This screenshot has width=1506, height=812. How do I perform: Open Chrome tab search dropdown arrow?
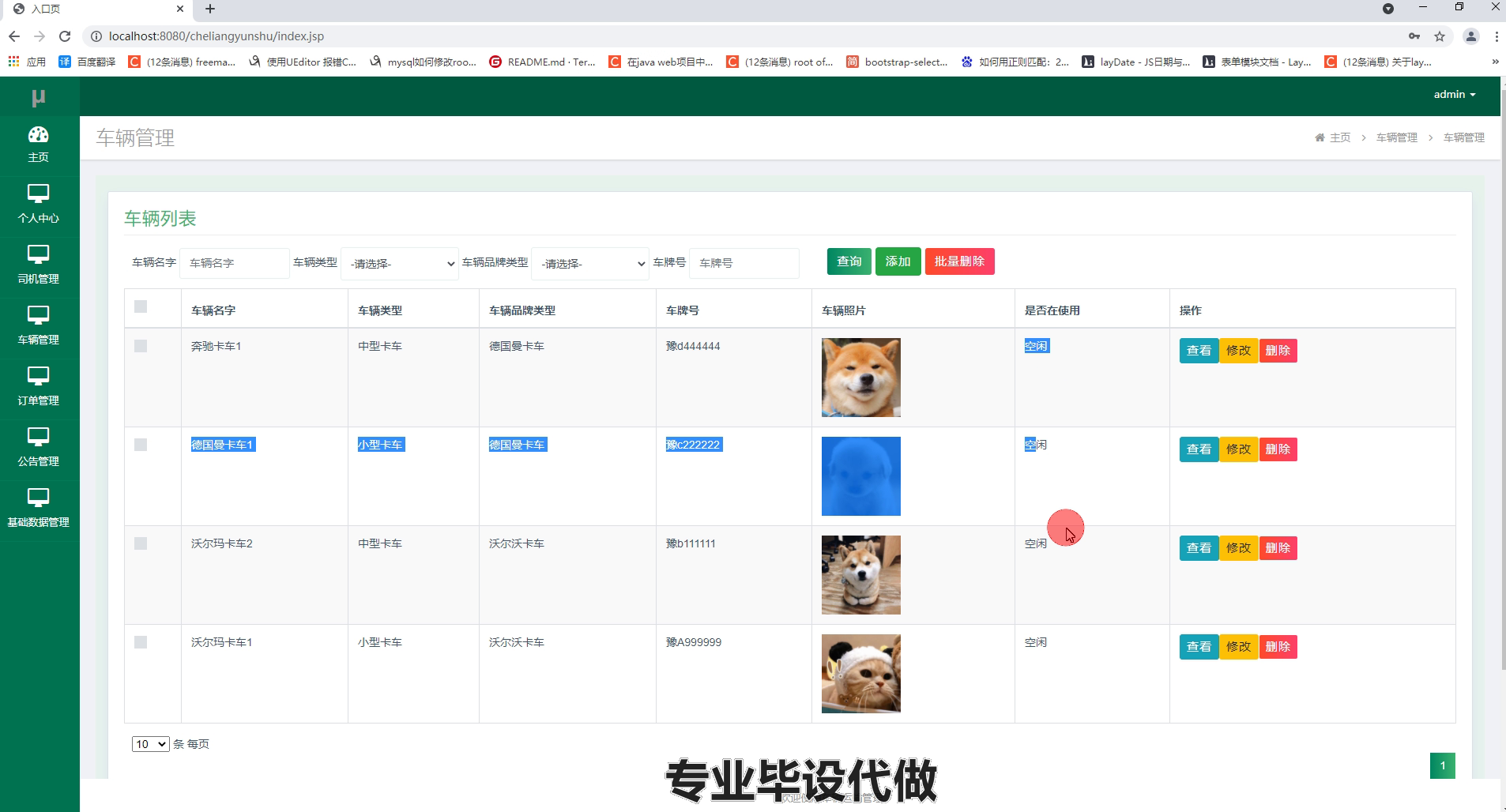click(1388, 9)
